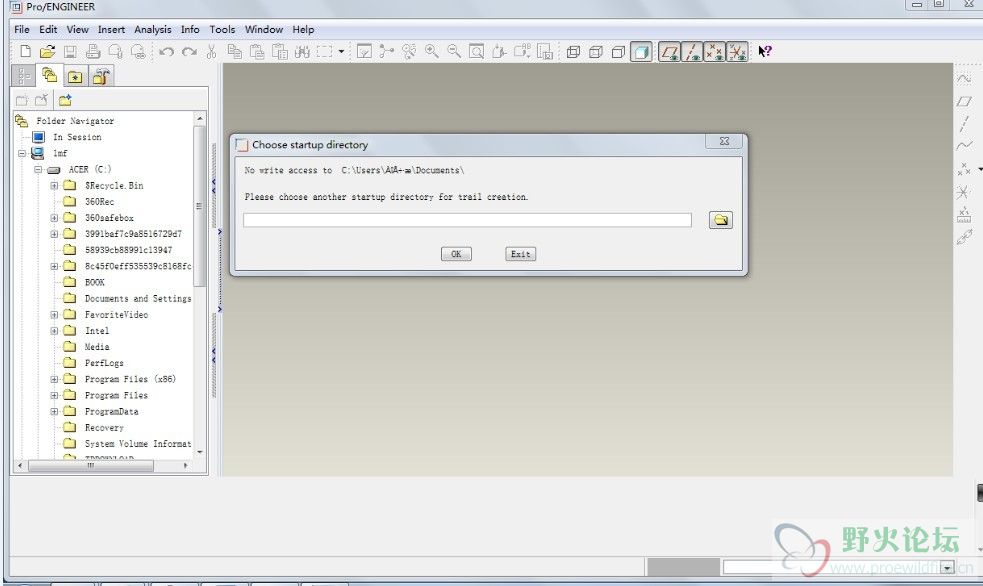Open the Find binoculars search tool
This screenshot has height=586, width=983.
(x=302, y=51)
